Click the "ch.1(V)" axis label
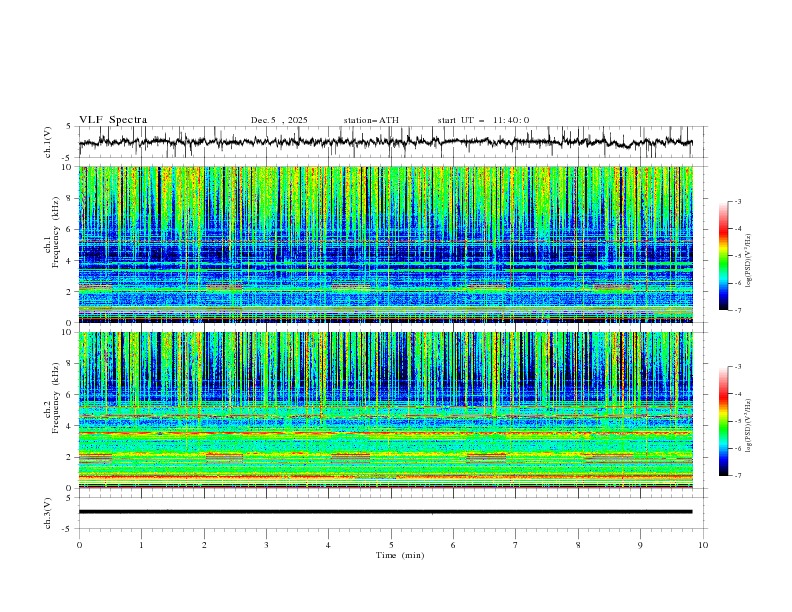The width and height of the screenshot is (792, 612). 48,142
